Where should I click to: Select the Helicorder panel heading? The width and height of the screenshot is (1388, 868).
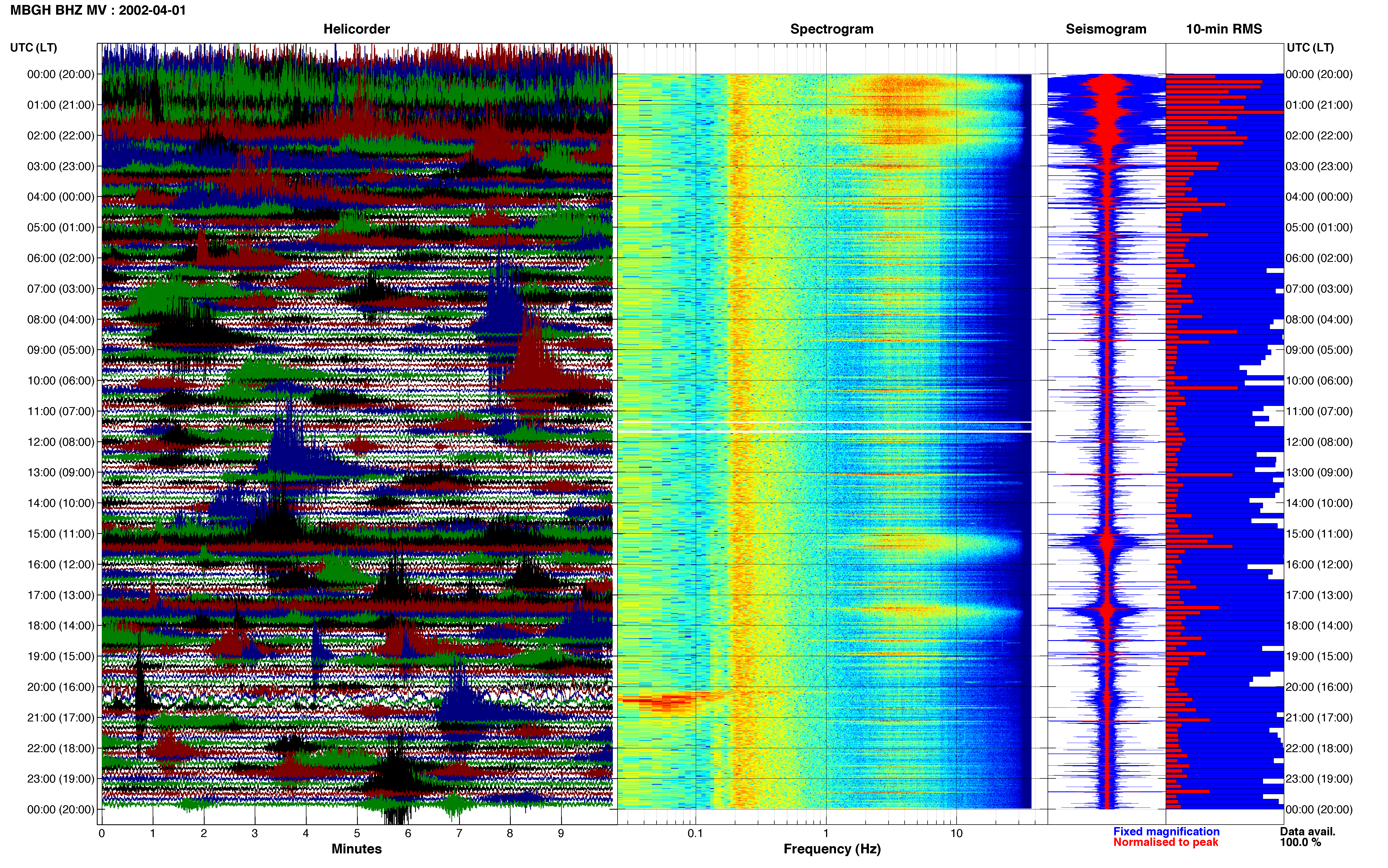click(x=356, y=29)
